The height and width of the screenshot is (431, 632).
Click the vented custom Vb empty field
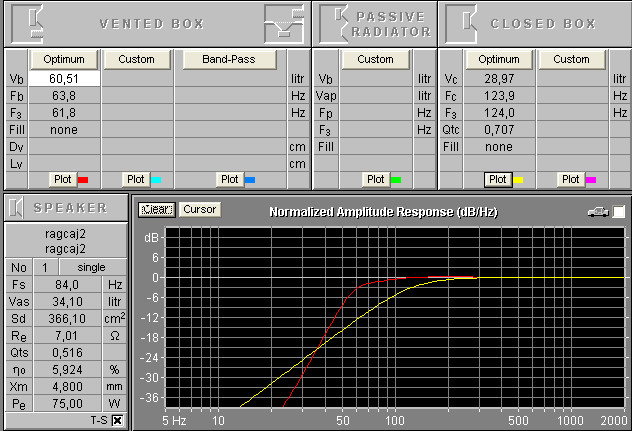pyautogui.click(x=137, y=79)
